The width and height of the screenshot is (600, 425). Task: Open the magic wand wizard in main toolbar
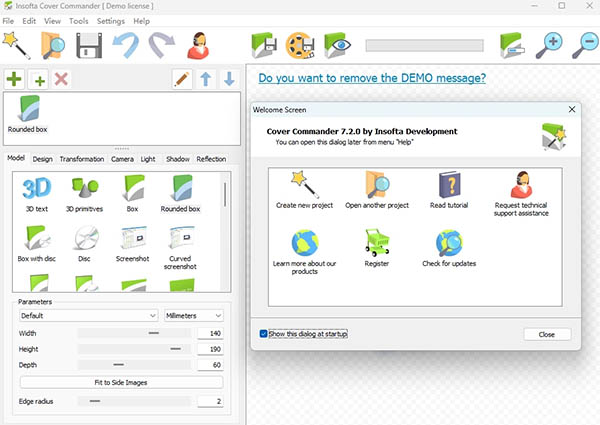[x=16, y=46]
